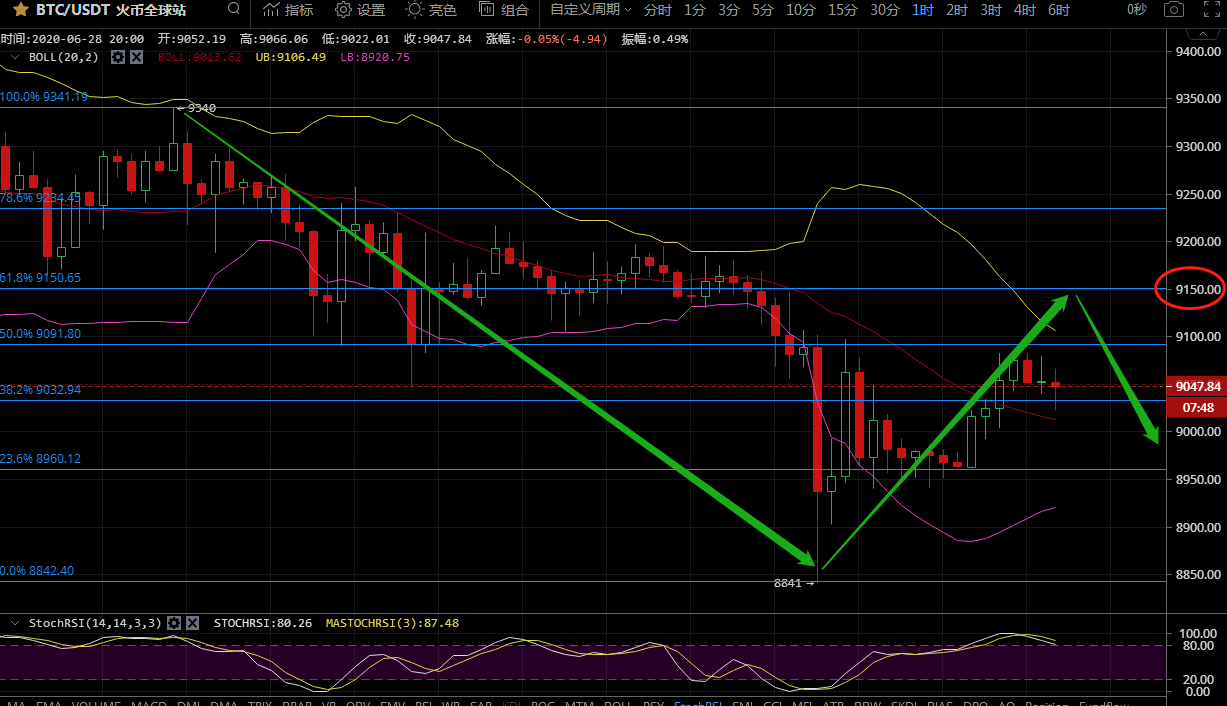Image resolution: width=1227 pixels, height=706 pixels.
Task: Open BOLL indicator settings gear
Action: coord(118,57)
